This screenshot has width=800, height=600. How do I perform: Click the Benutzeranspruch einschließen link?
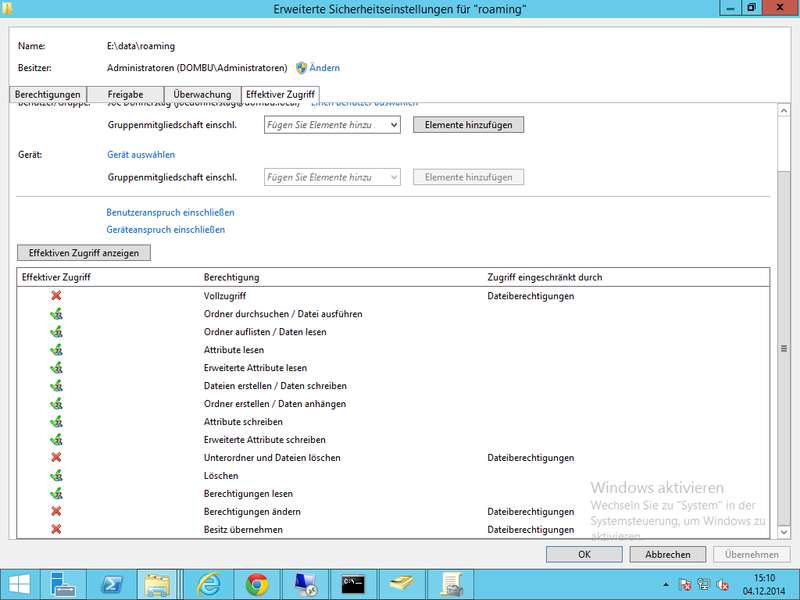coord(170,212)
